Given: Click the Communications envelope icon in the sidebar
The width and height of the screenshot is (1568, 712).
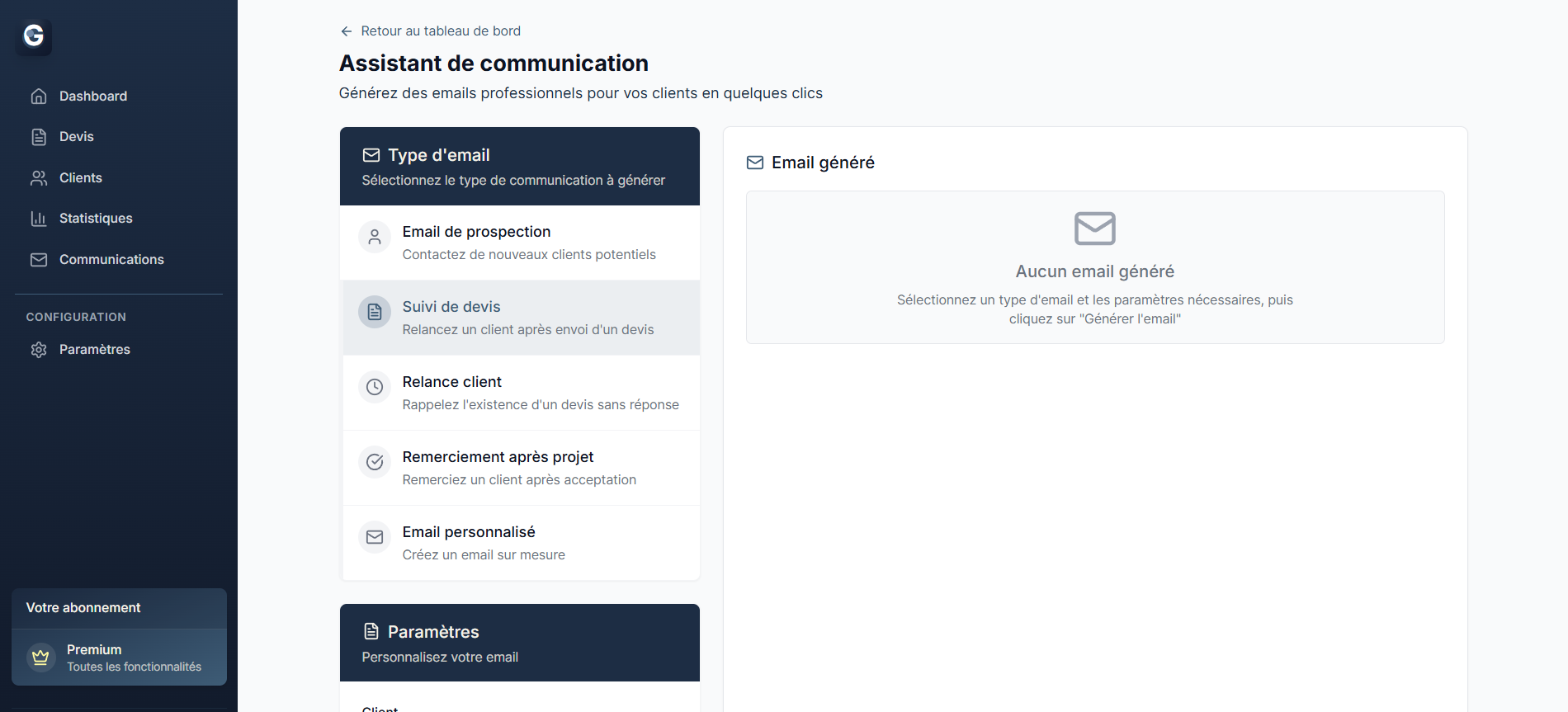Looking at the screenshot, I should 39,260.
